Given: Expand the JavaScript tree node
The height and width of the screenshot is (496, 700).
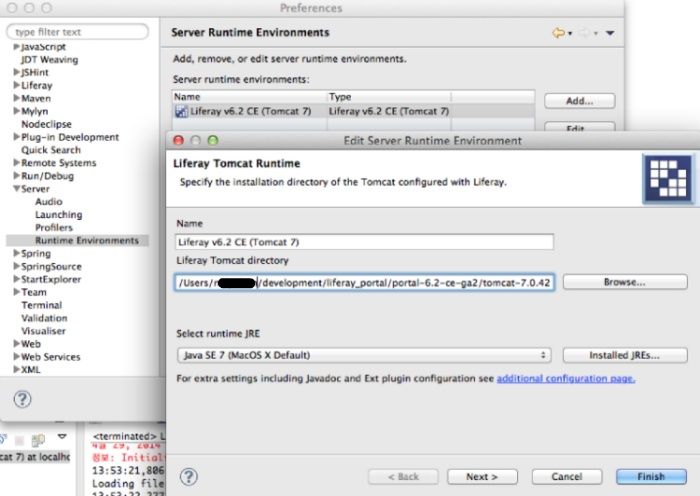Looking at the screenshot, I should tap(17, 46).
